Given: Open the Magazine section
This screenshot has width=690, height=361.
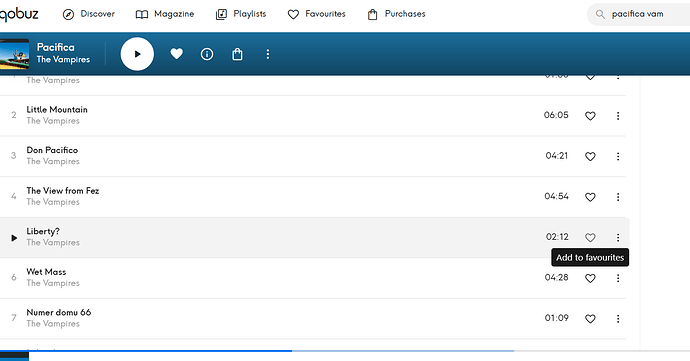Looking at the screenshot, I should (165, 14).
